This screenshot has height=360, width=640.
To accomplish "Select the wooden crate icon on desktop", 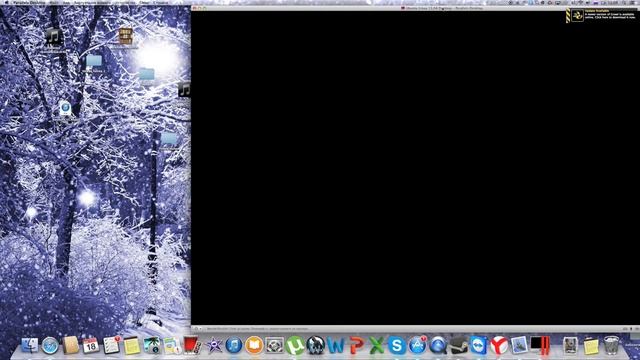I will [126, 36].
